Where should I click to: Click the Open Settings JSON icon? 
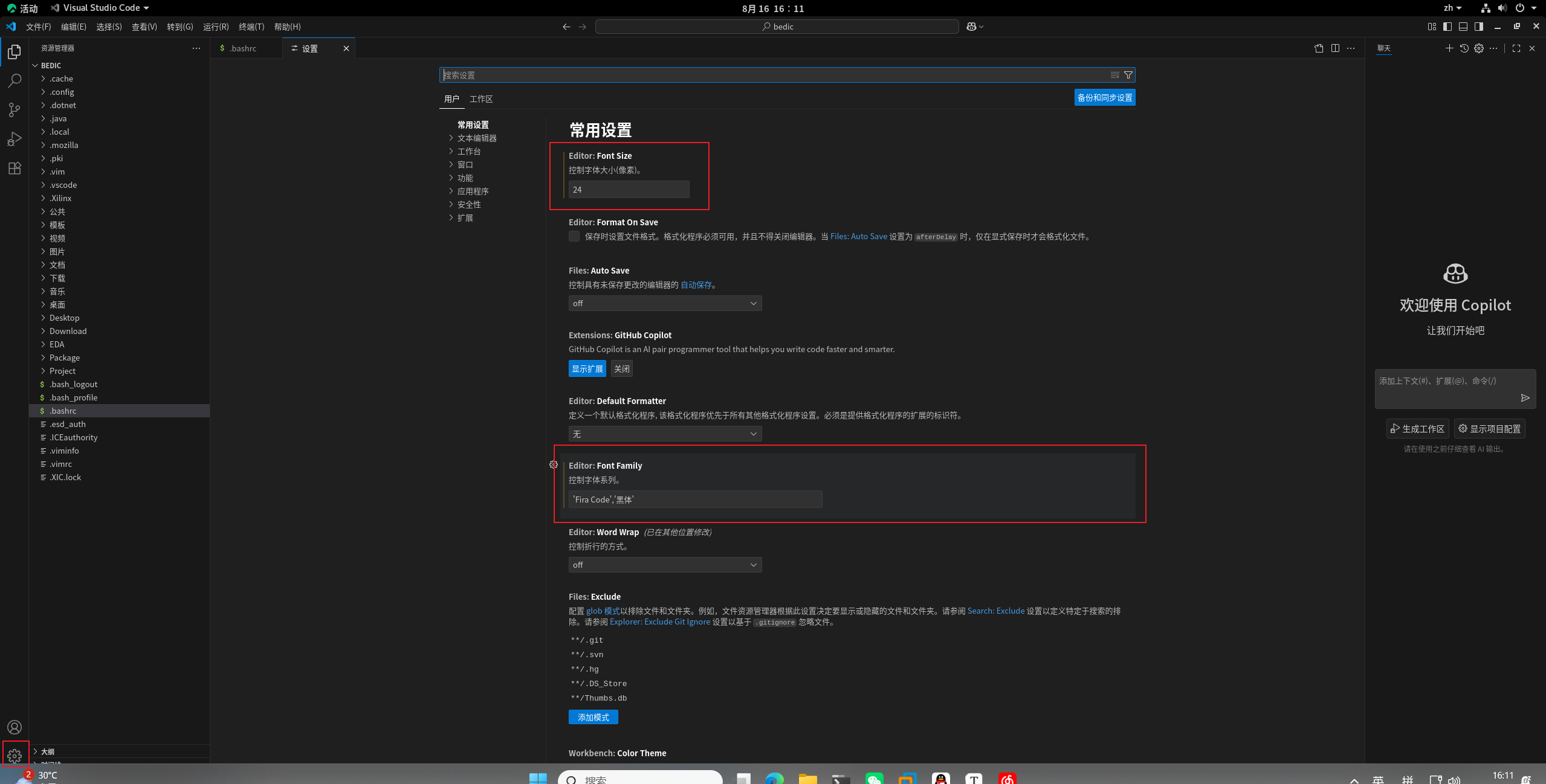1319,48
